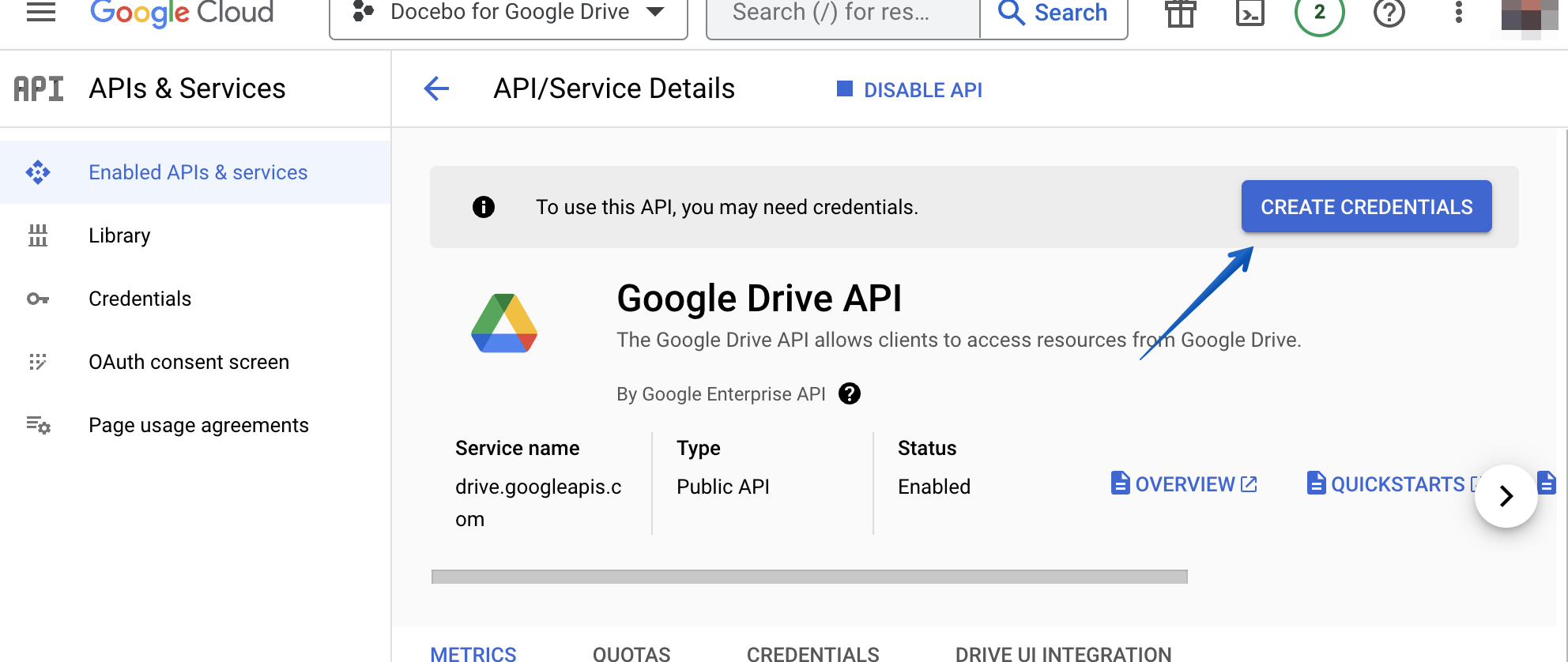Open the three-dot settings menu
Viewport: 1568px width, 662px height.
point(1459,13)
